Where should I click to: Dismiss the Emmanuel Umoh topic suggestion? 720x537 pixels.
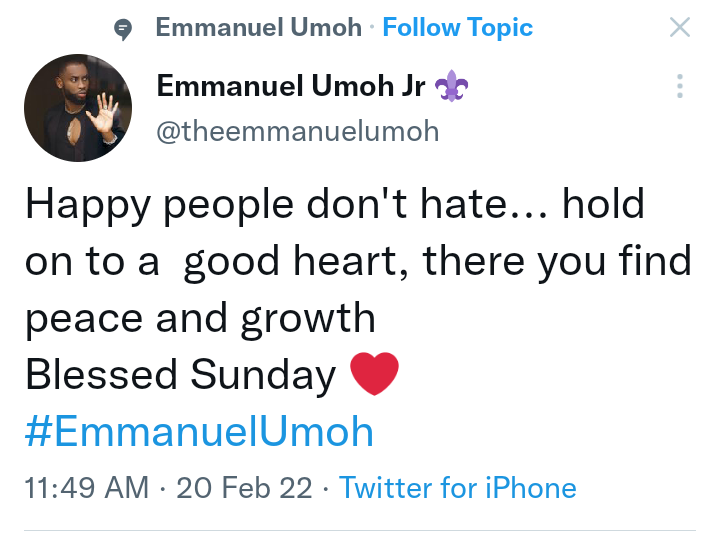(x=680, y=28)
